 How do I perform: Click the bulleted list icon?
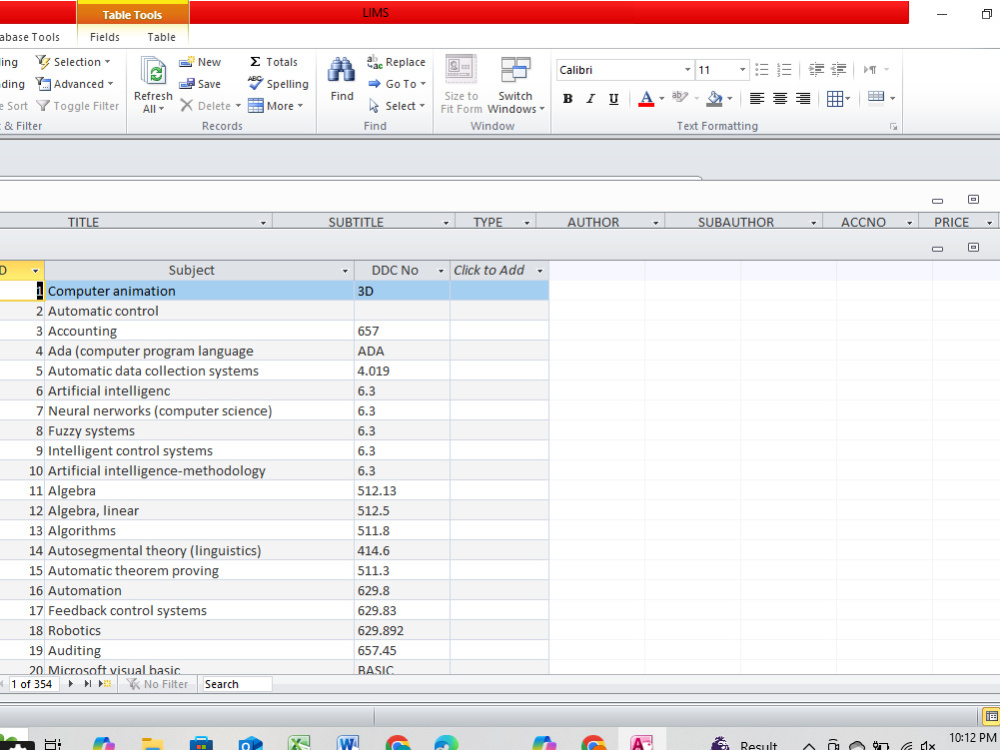click(x=761, y=70)
